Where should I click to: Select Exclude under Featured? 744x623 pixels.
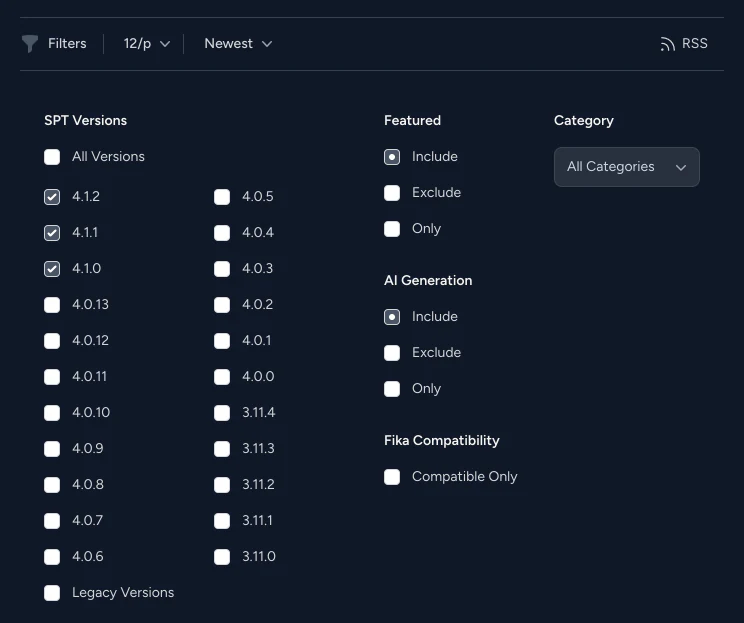coord(392,193)
